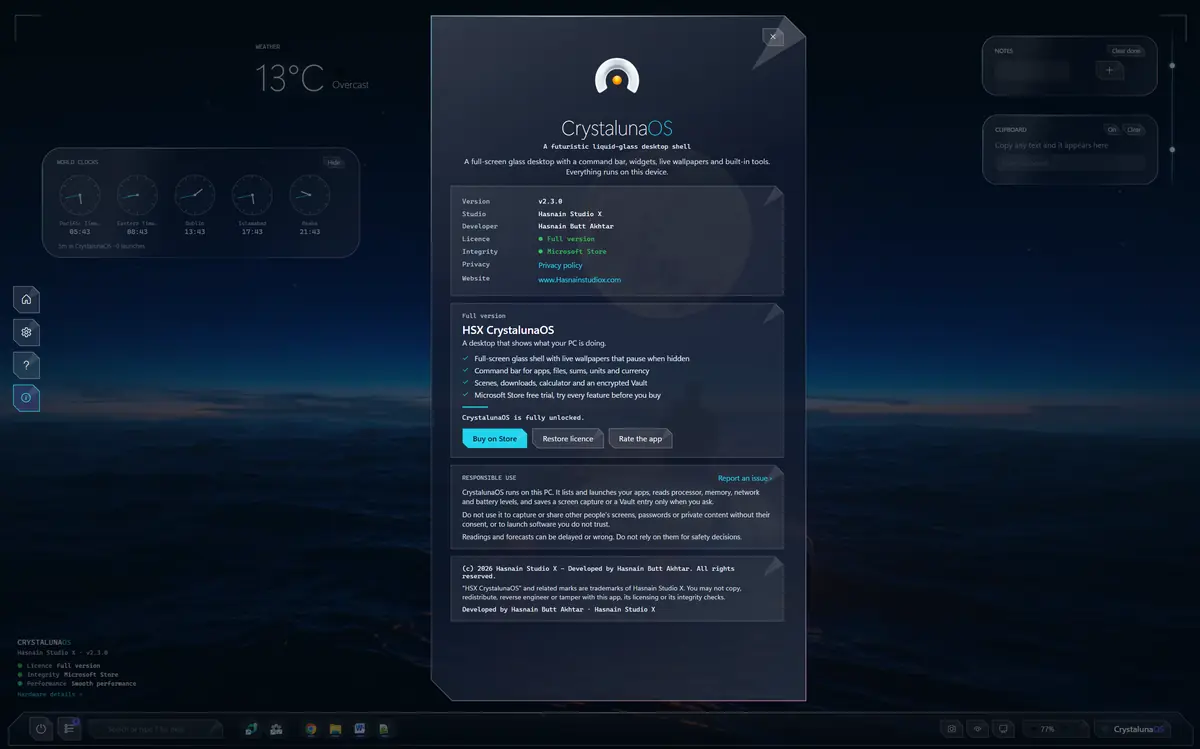Click the Hasnain Studio X studio value
The image size is (1200, 749).
click(x=570, y=214)
